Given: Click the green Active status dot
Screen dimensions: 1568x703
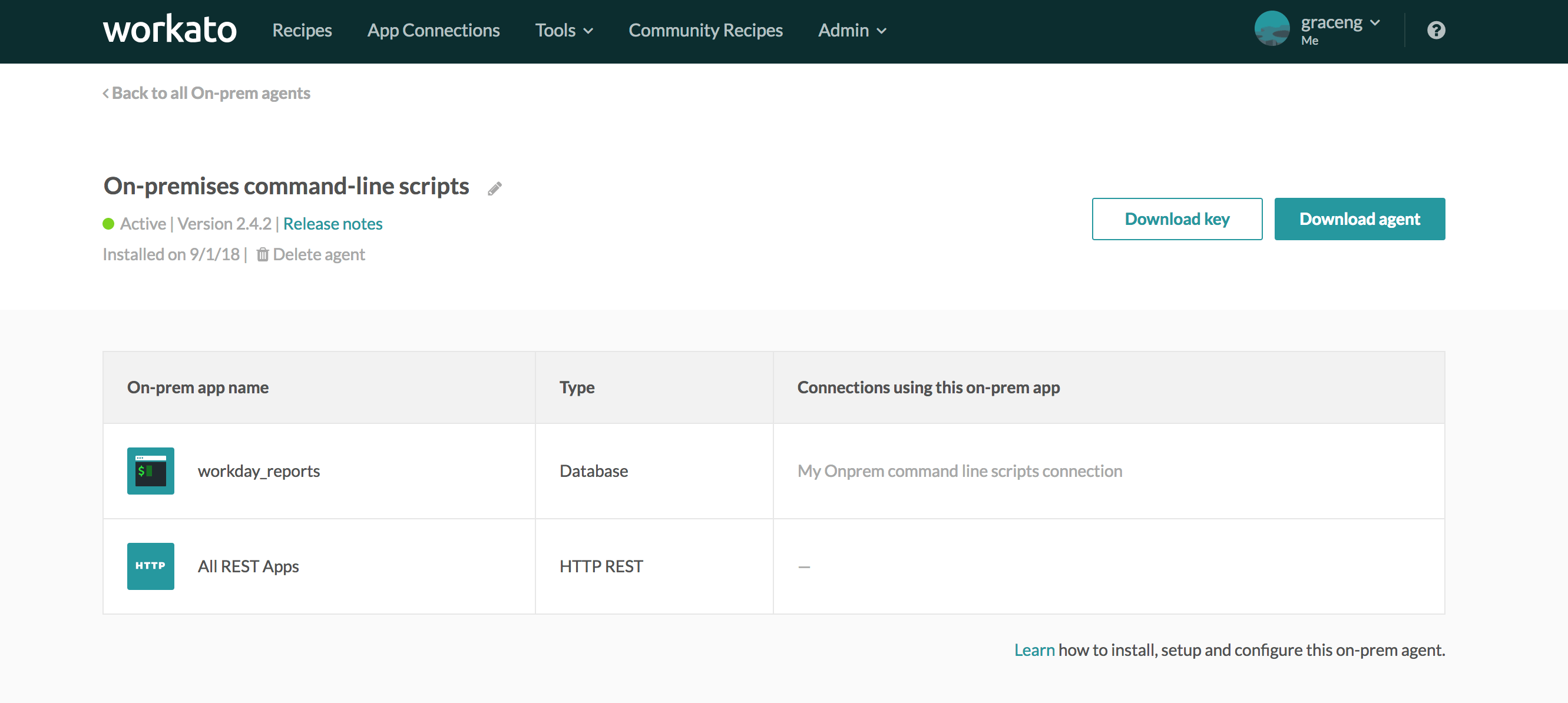Looking at the screenshot, I should coord(108,224).
